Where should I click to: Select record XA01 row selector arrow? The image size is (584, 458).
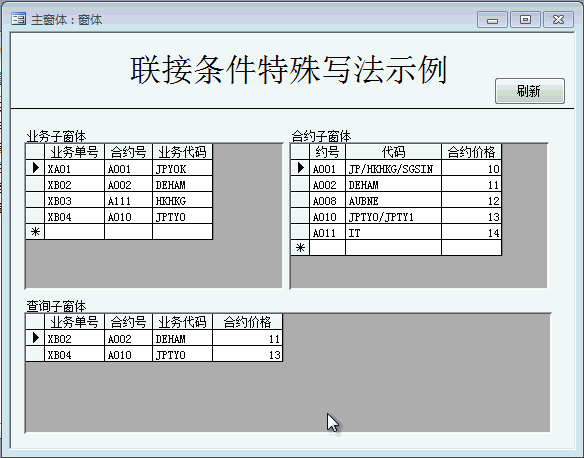pyautogui.click(x=35, y=168)
